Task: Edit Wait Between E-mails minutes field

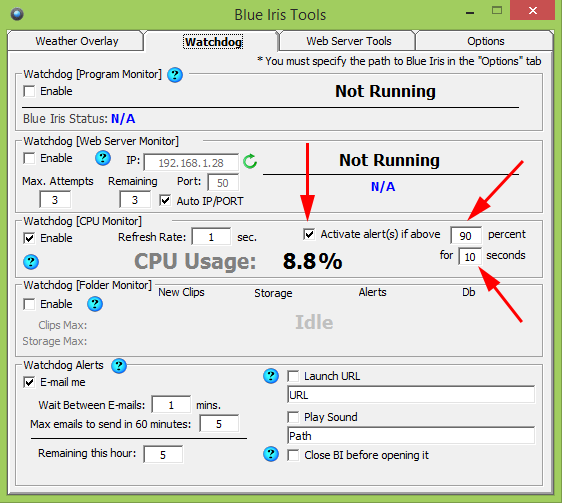Action: (x=171, y=405)
